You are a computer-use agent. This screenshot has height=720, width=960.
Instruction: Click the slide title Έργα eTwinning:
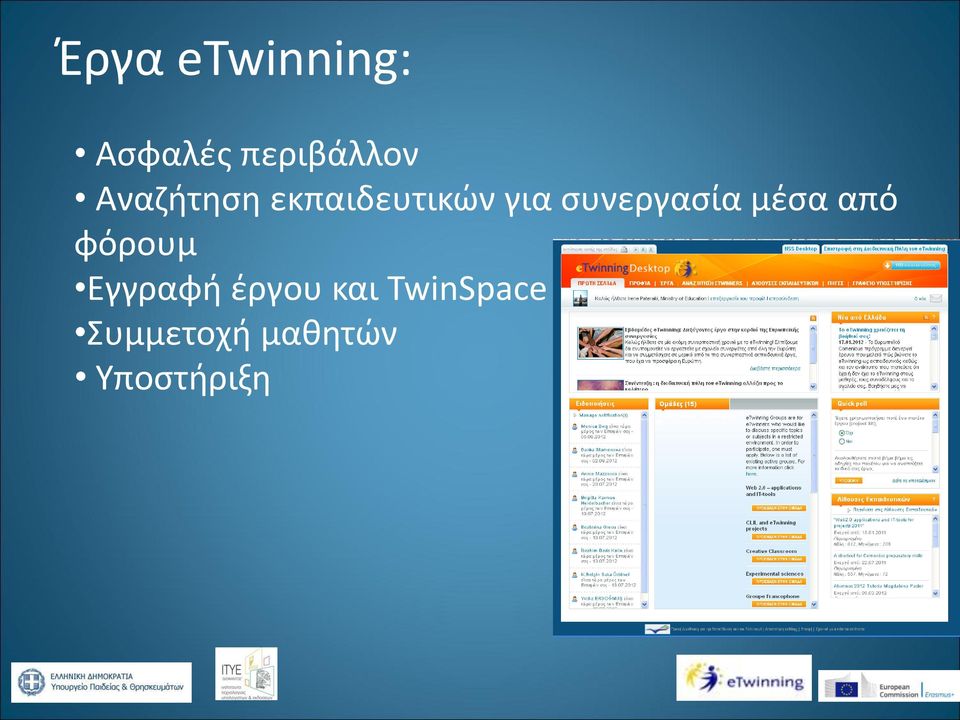[x=234, y=58]
